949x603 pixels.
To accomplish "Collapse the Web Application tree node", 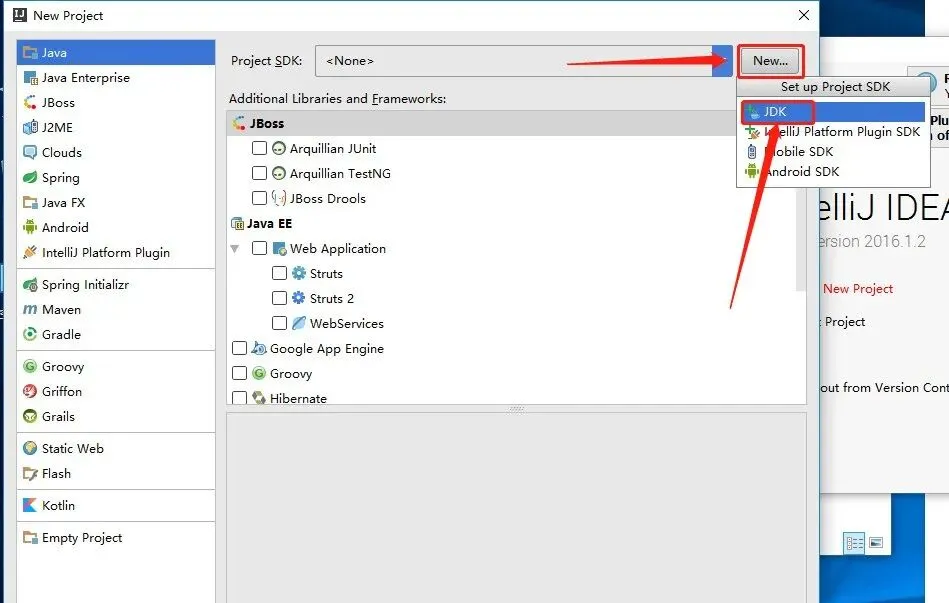I will (x=235, y=248).
